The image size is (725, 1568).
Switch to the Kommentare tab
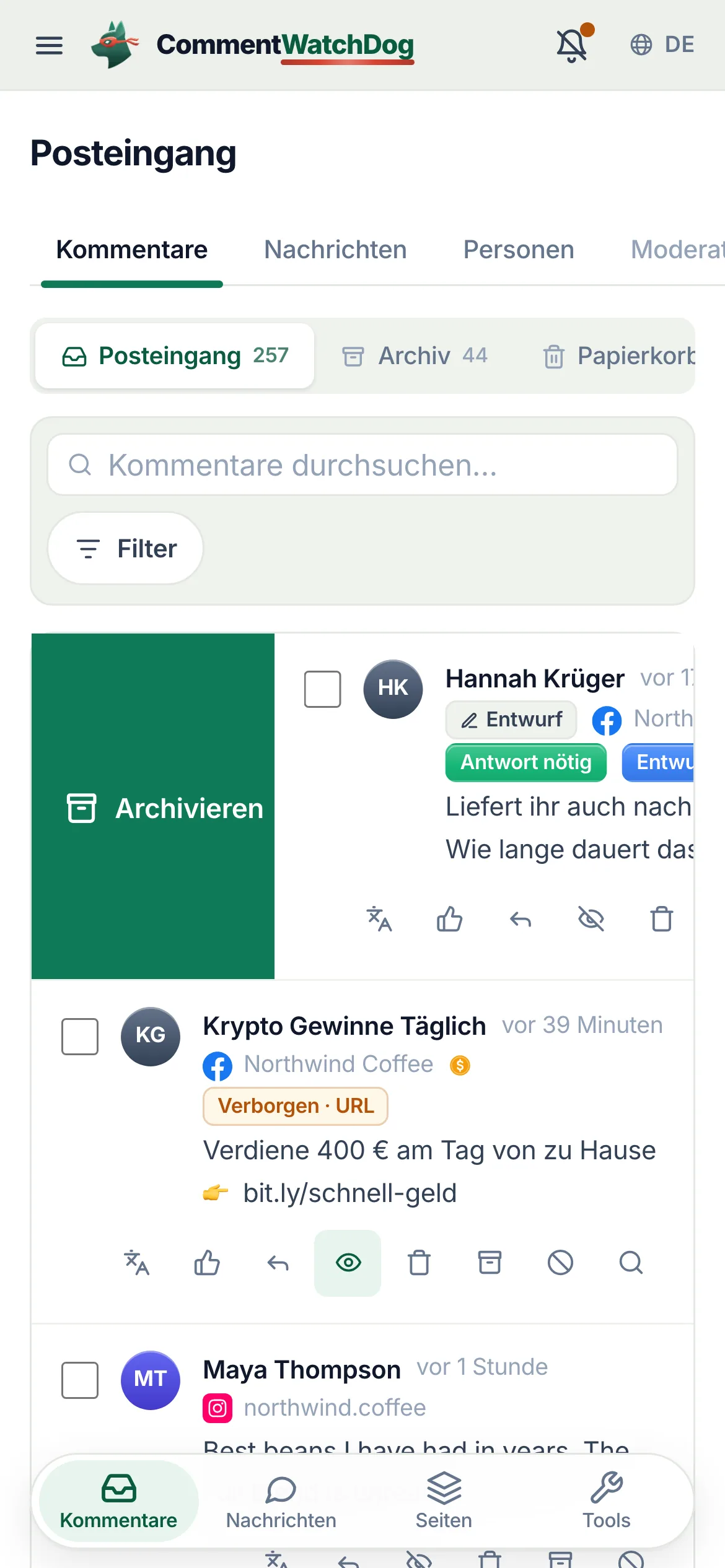pyautogui.click(x=132, y=250)
